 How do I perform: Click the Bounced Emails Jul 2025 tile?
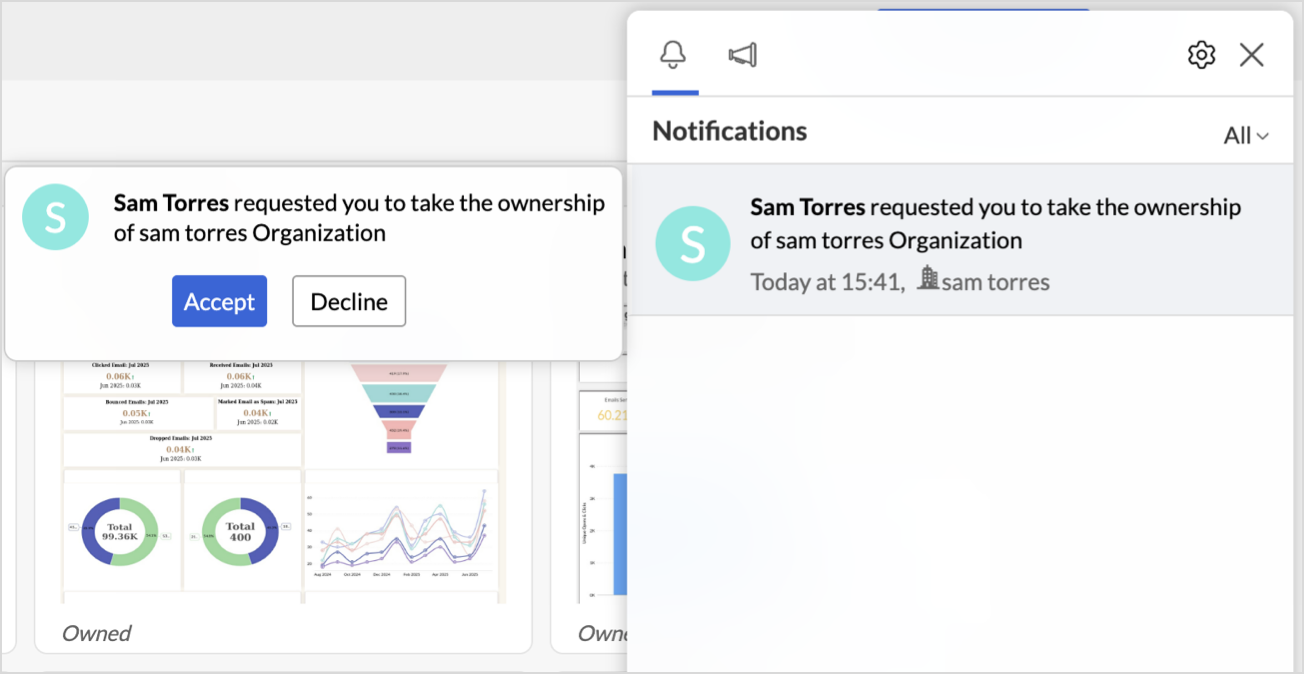[137, 412]
